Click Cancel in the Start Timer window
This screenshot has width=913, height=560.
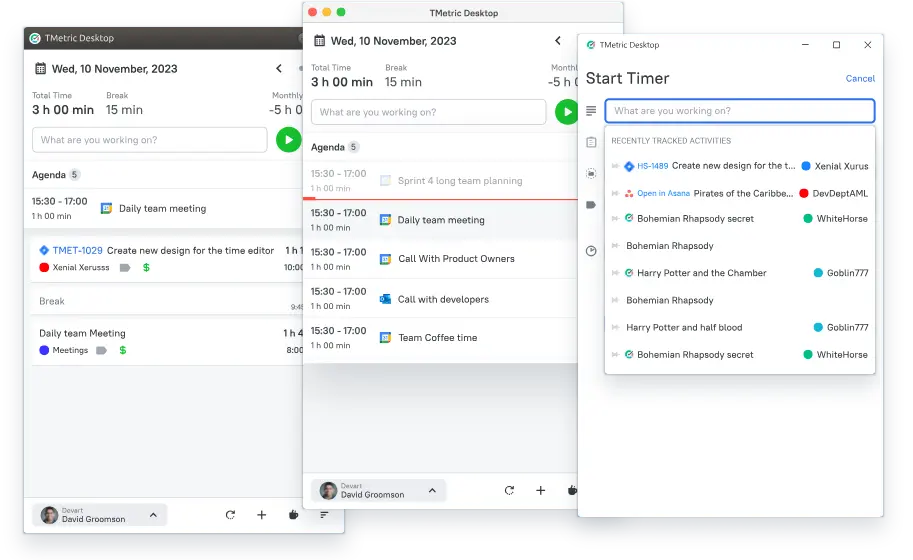point(860,79)
